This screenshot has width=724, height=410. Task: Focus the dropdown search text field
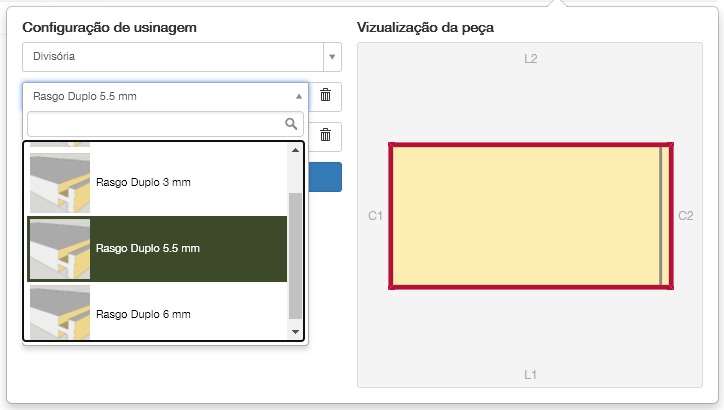coord(155,124)
